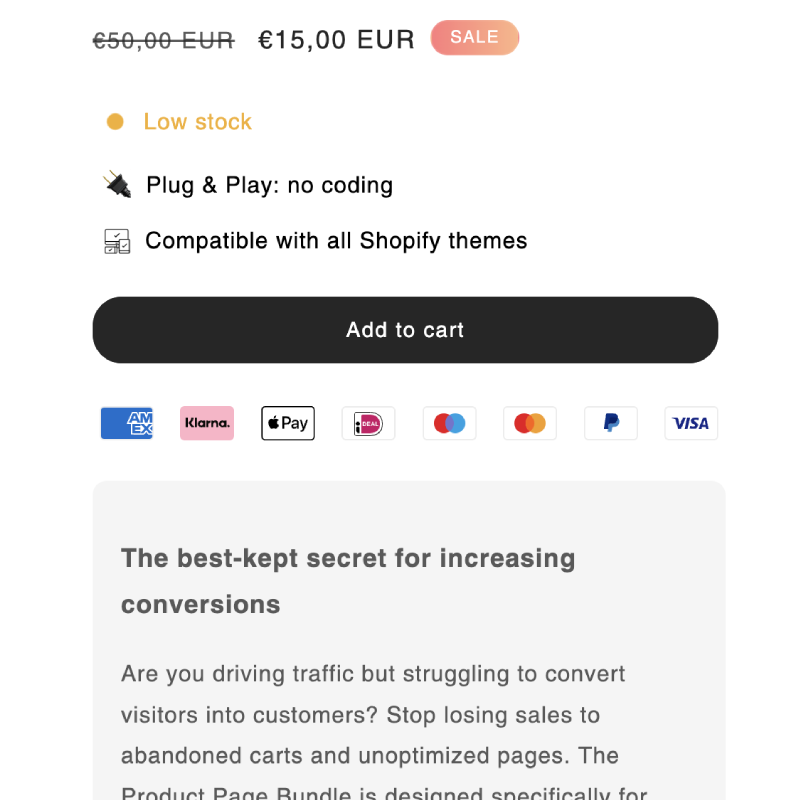
Task: Click the Apple Pay icon
Action: 288,423
